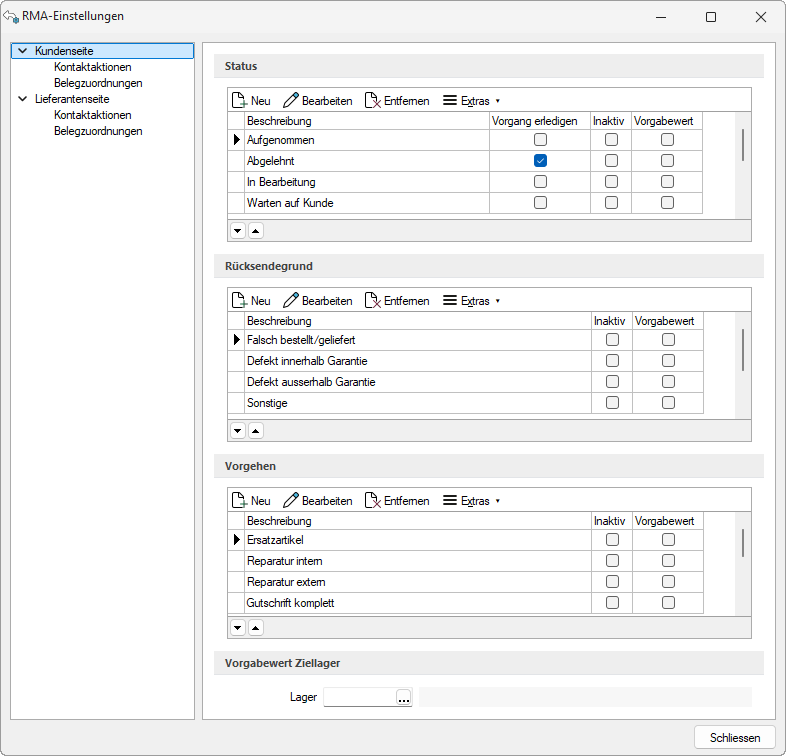Click Bearbeiten pencil in Status toolbar
The height and width of the screenshot is (756, 786).
click(x=291, y=100)
